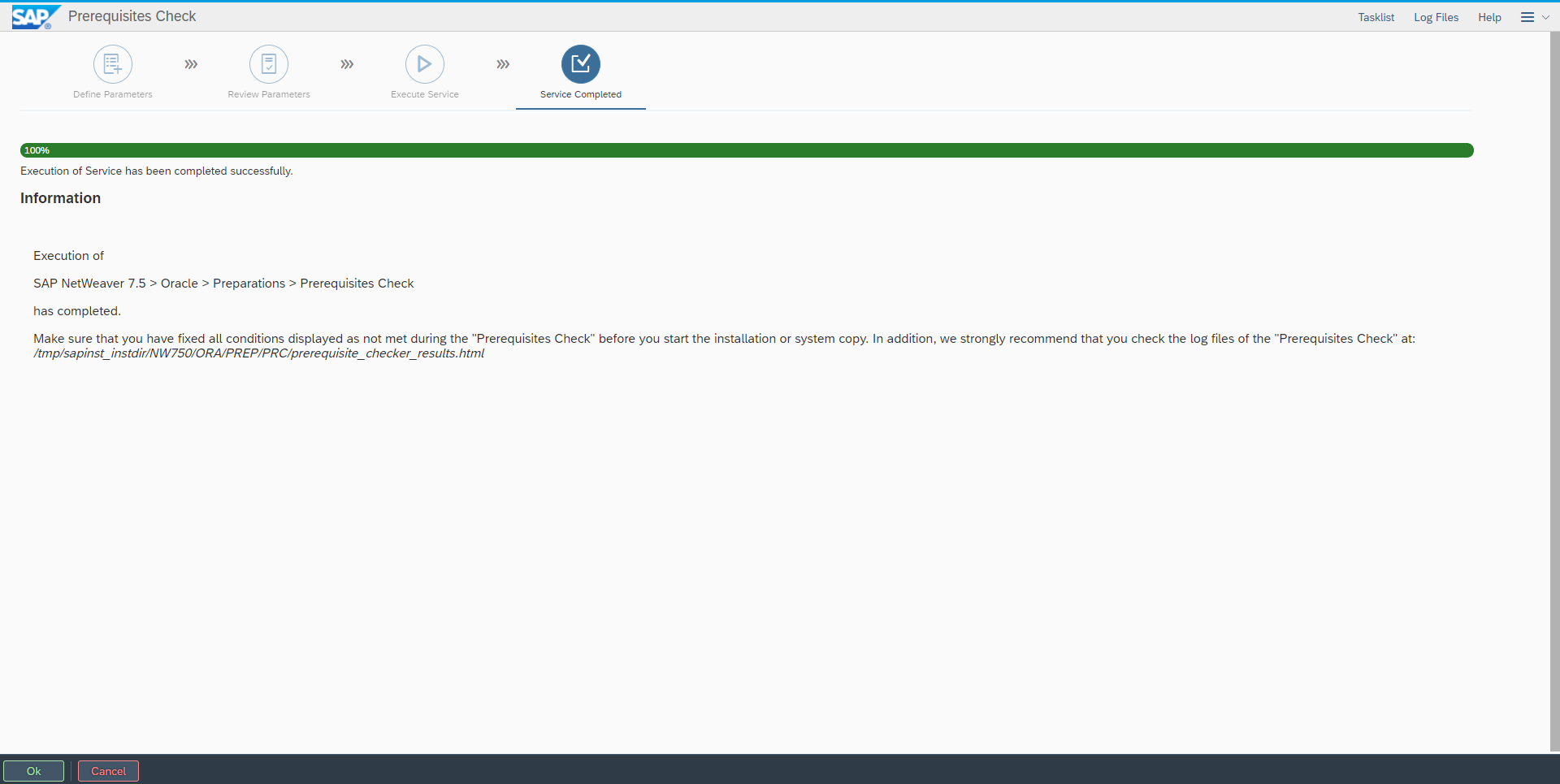Viewport: 1560px width, 784px height.
Task: Expand the menu dropdown chevron
Action: tap(1545, 17)
